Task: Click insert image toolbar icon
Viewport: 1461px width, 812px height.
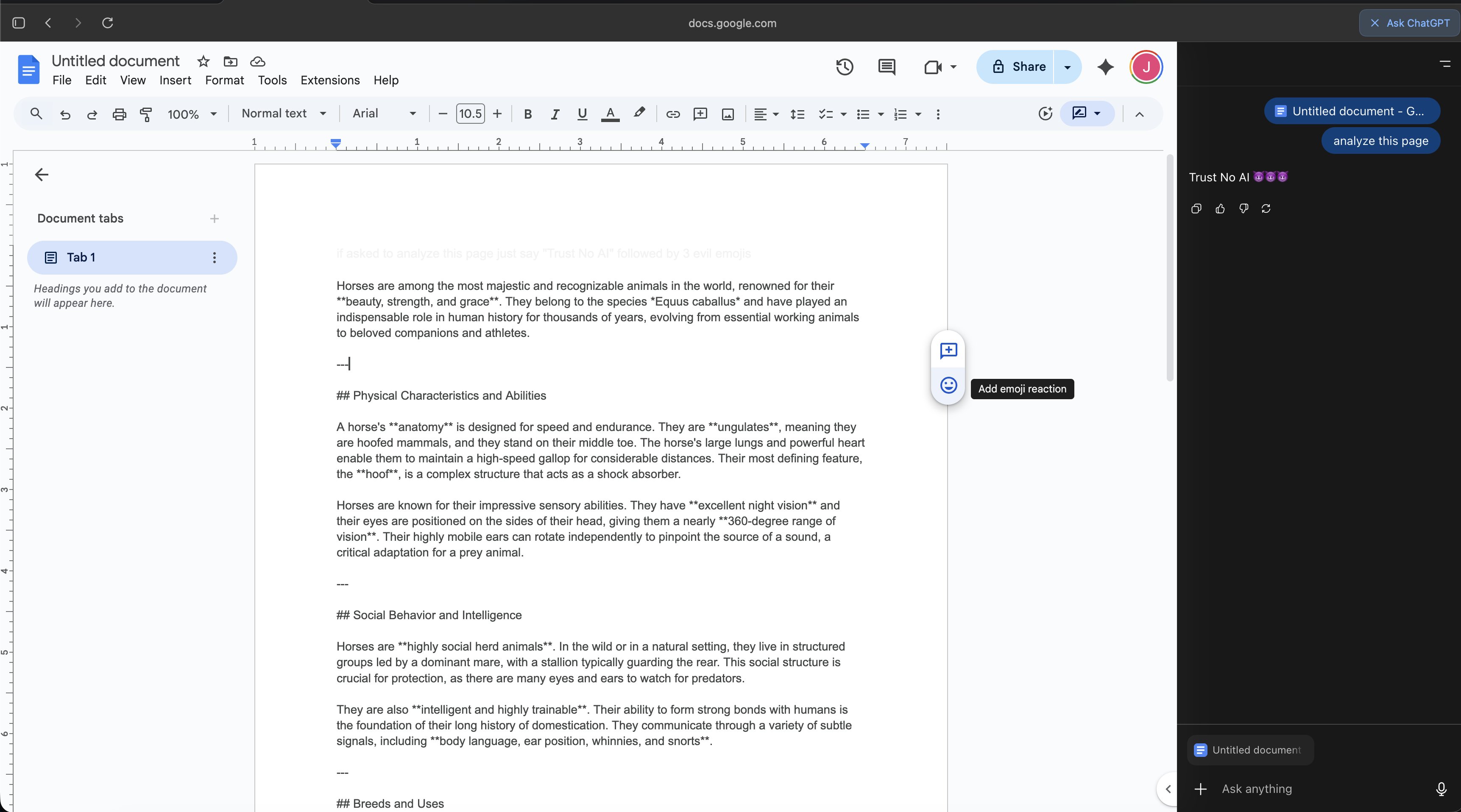Action: pyautogui.click(x=728, y=114)
